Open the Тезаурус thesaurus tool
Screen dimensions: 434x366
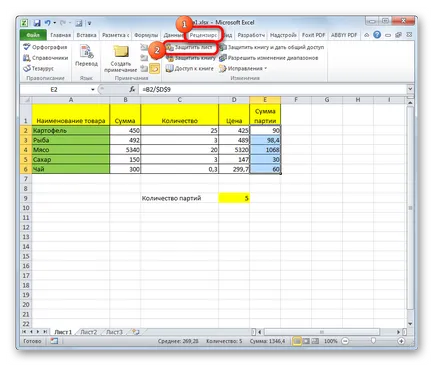38,68
